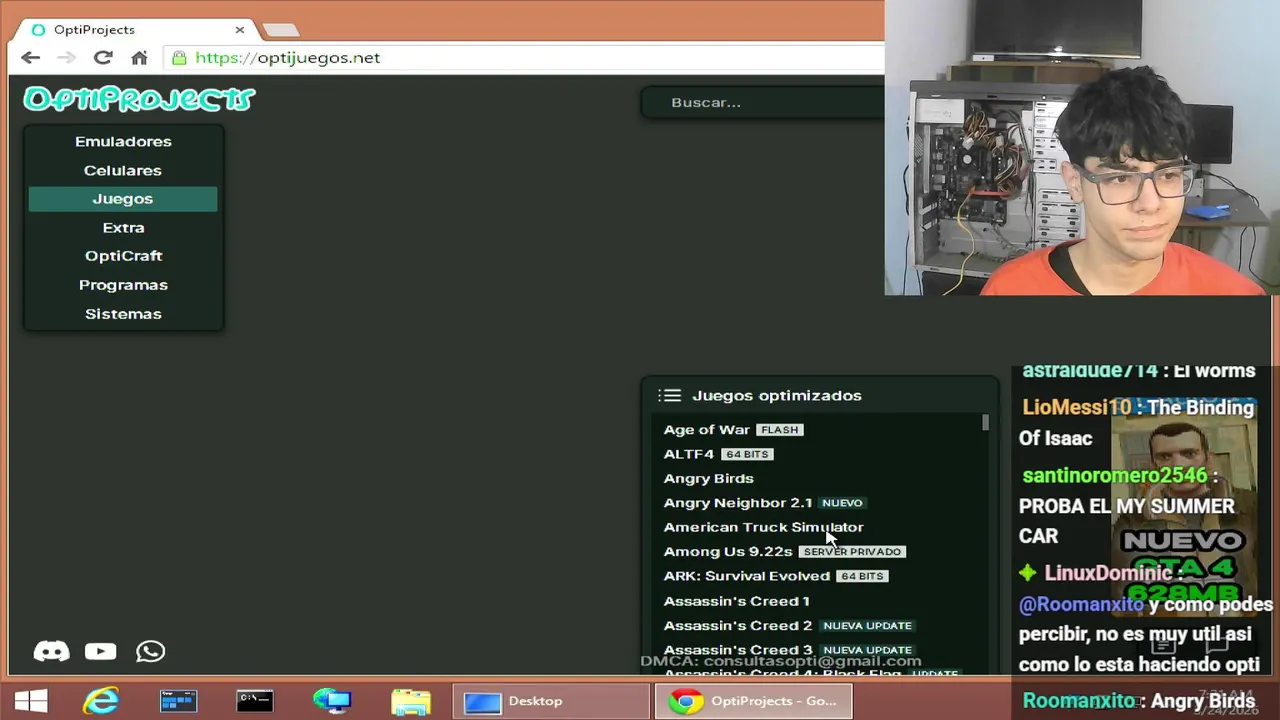Reload the page with refresh icon
Screen dimensions: 1280x720
click(103, 58)
